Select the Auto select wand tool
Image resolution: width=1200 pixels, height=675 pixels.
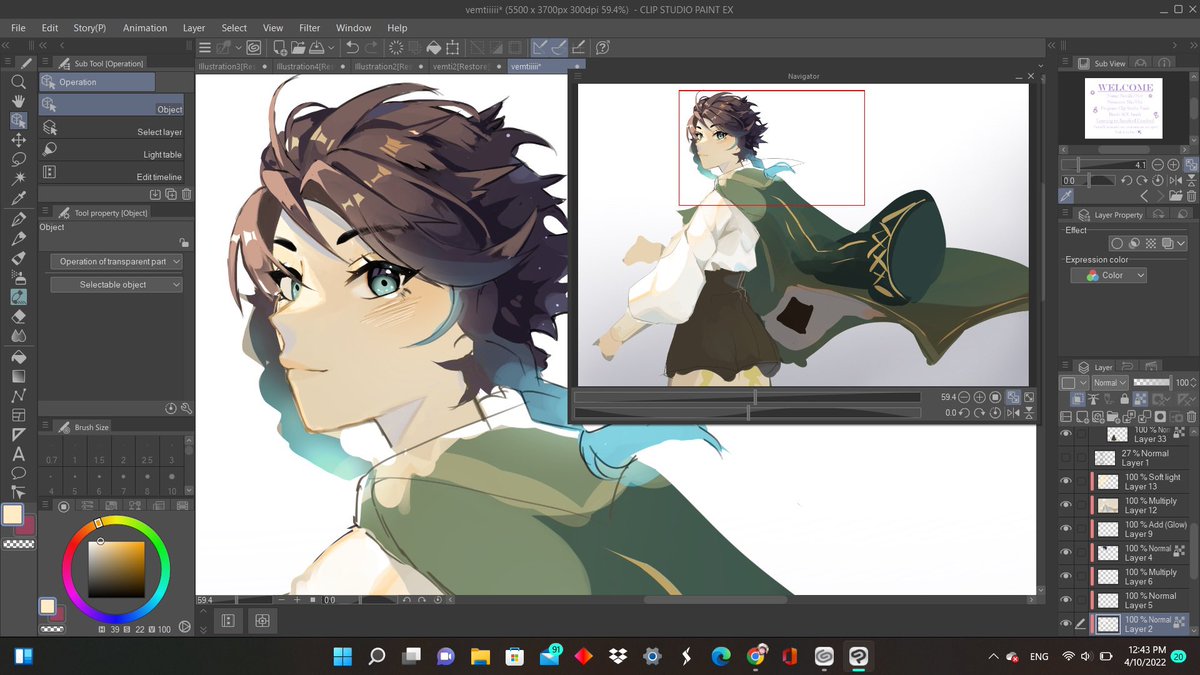pos(18,178)
